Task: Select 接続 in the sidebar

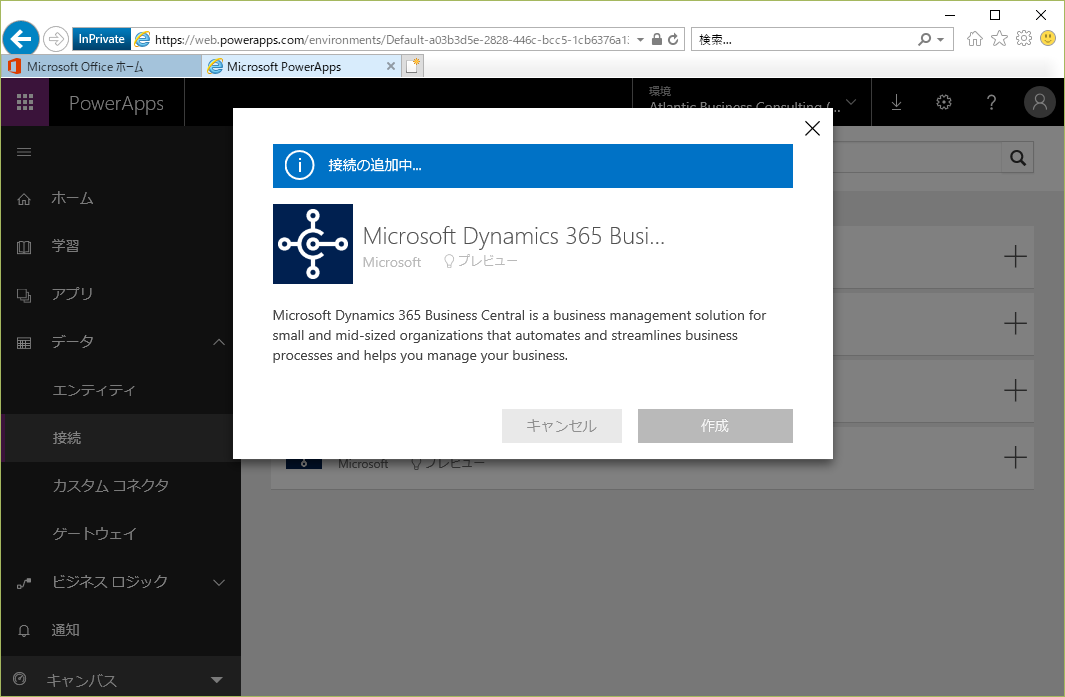Action: (x=121, y=438)
